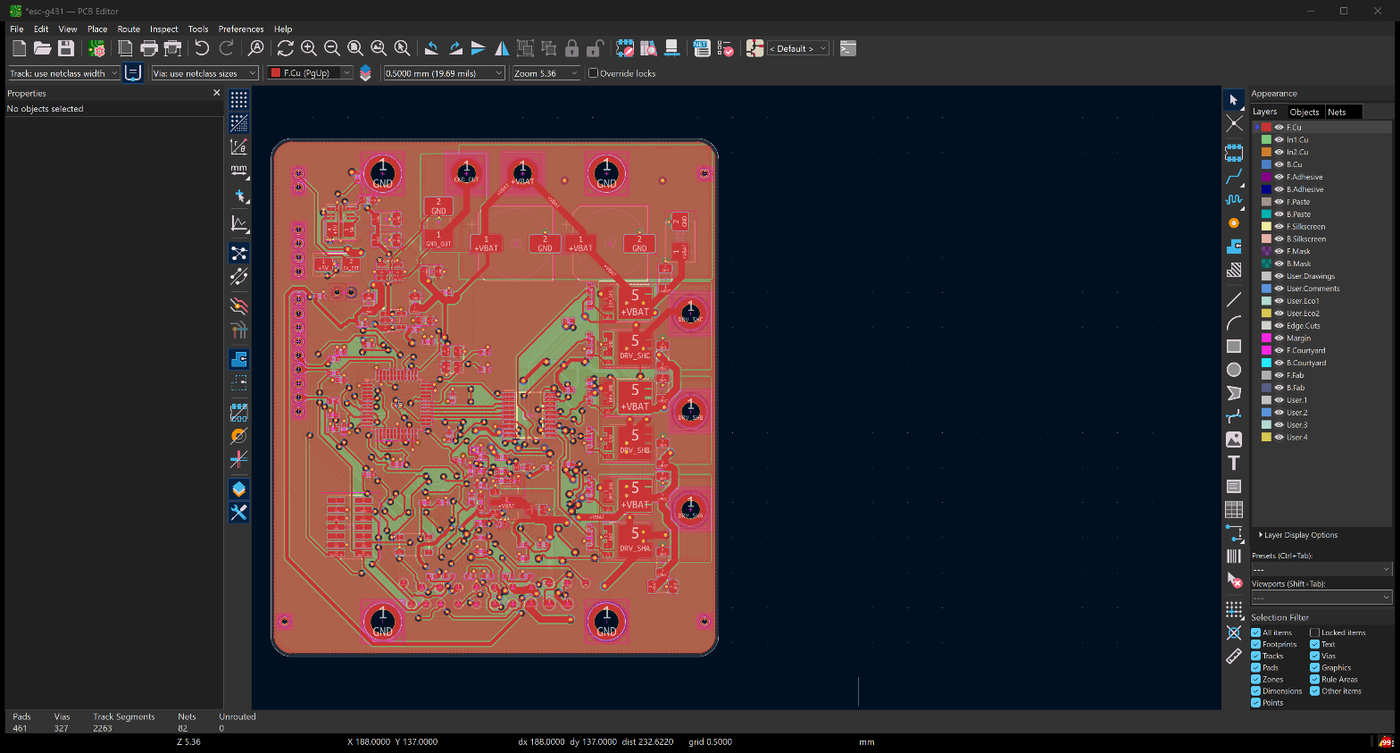
Task: Enable the Locked items filter checkbox
Action: 1315,632
